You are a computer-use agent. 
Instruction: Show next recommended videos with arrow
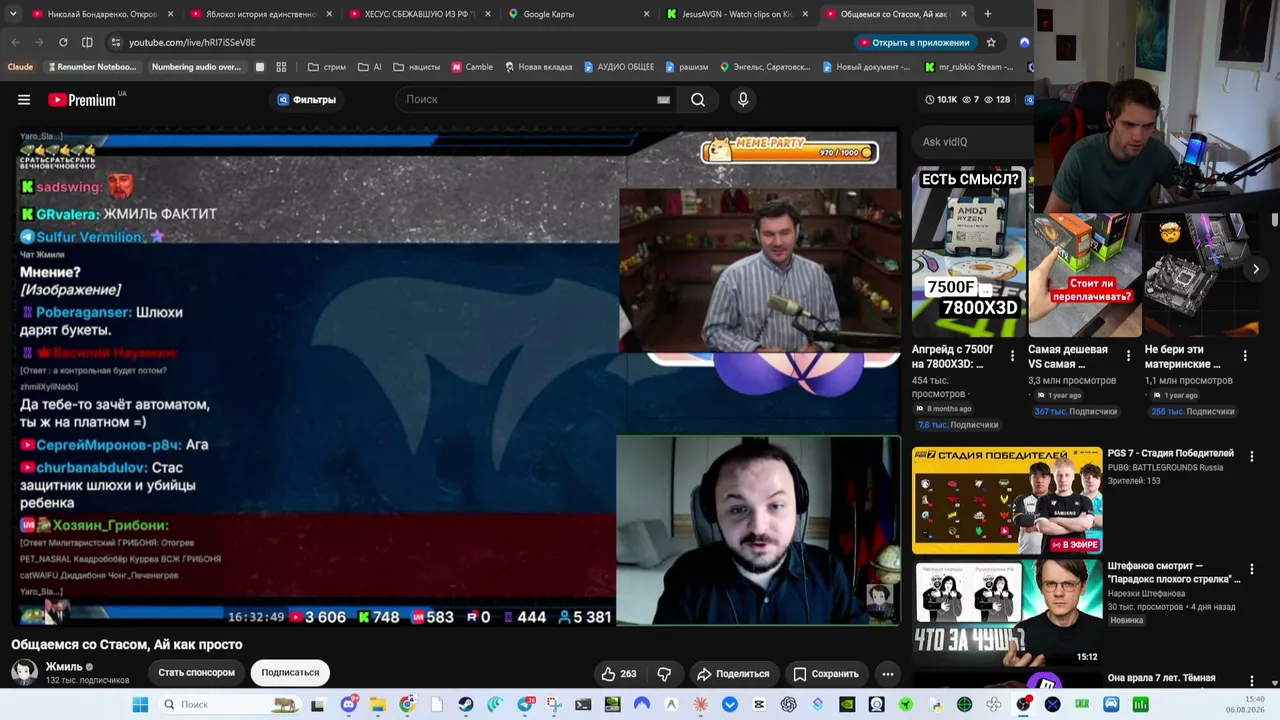(x=1256, y=269)
